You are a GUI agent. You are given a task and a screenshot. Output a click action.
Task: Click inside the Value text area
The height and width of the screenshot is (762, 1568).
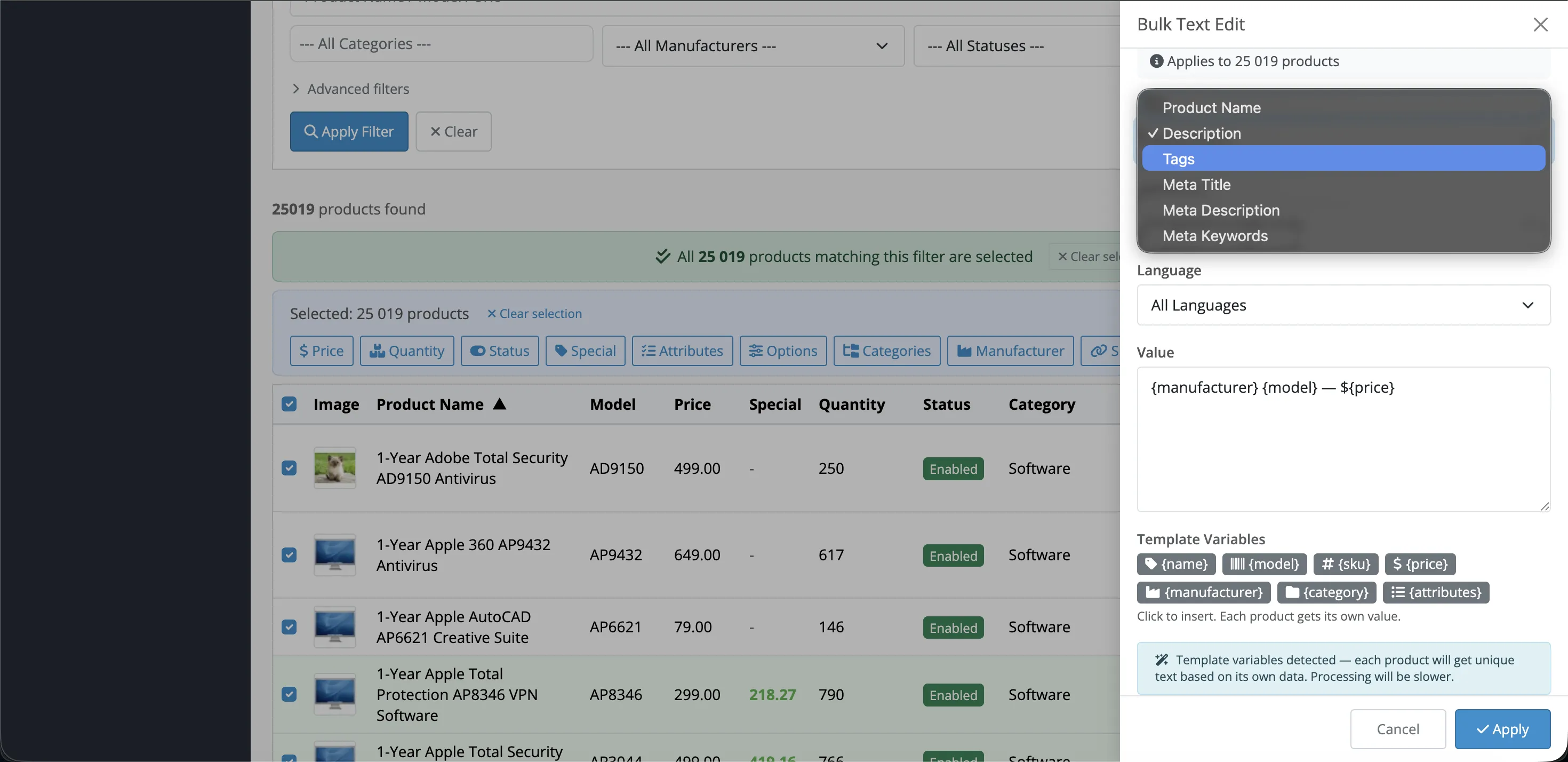coord(1343,439)
